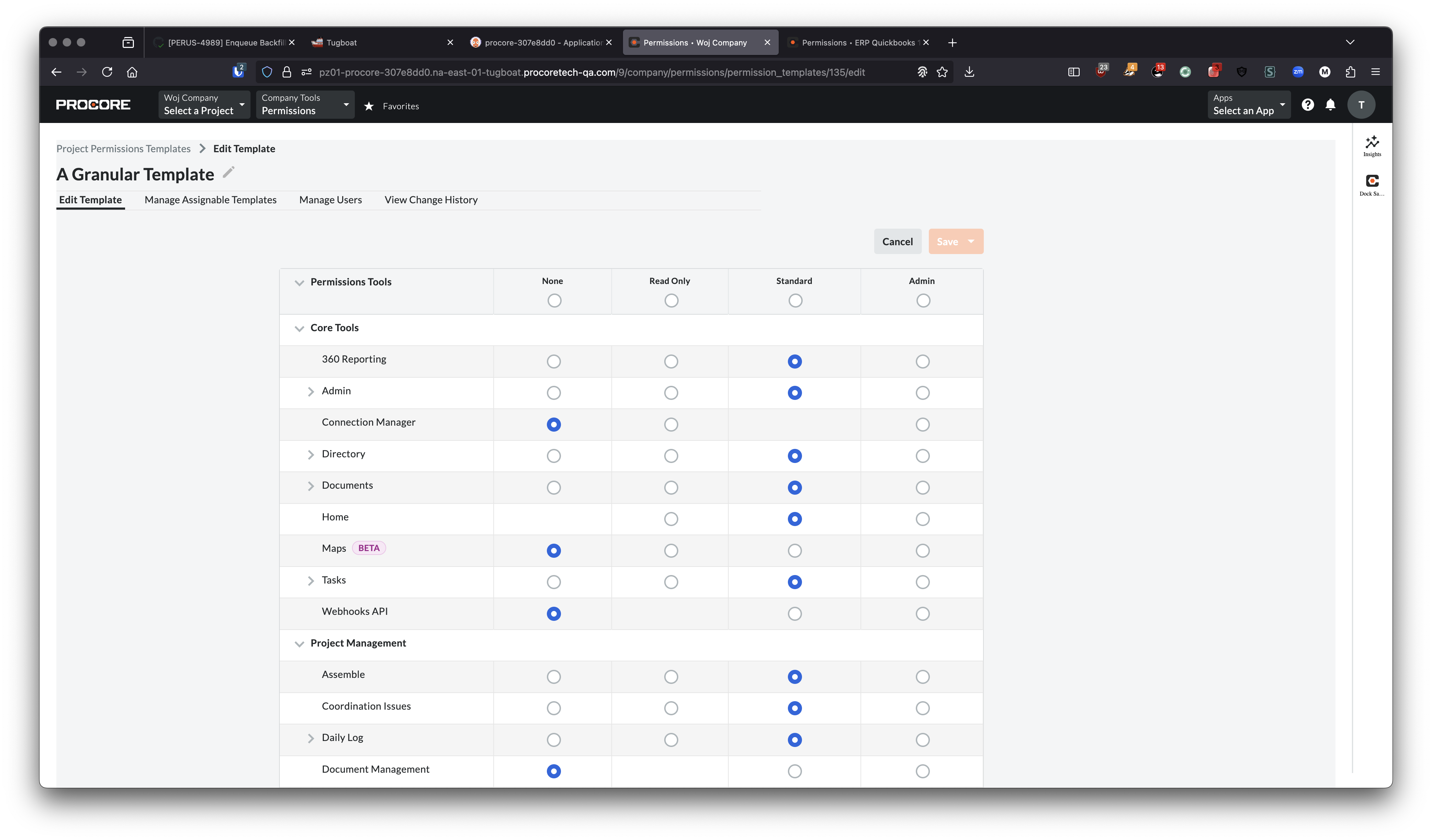Switch to Manage Users tab
Image resolution: width=1432 pixels, height=840 pixels.
coord(330,200)
